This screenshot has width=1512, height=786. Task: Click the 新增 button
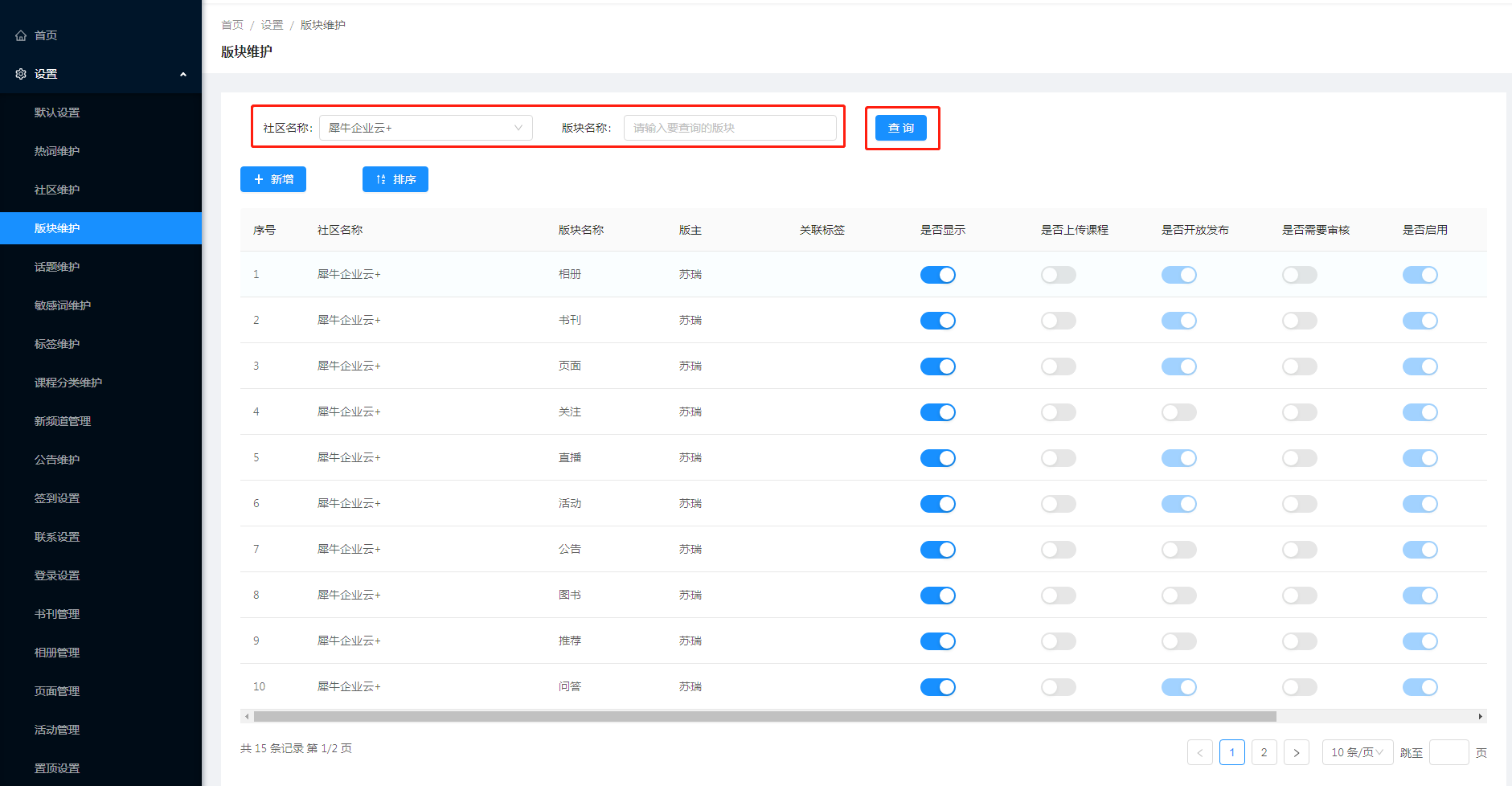point(273,179)
